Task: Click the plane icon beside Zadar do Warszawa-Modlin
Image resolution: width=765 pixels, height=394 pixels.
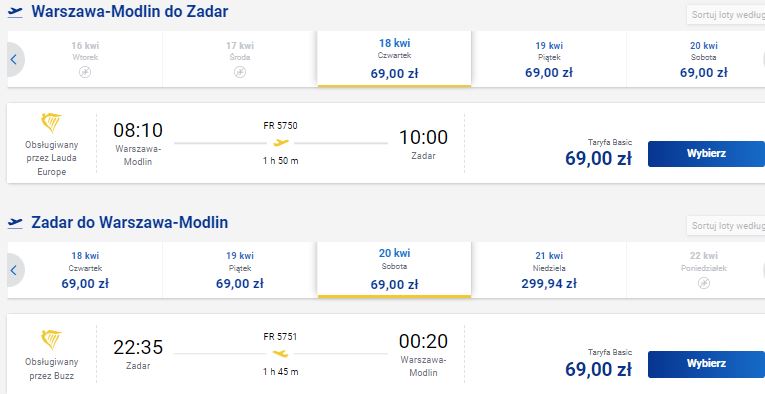Action: (x=15, y=223)
